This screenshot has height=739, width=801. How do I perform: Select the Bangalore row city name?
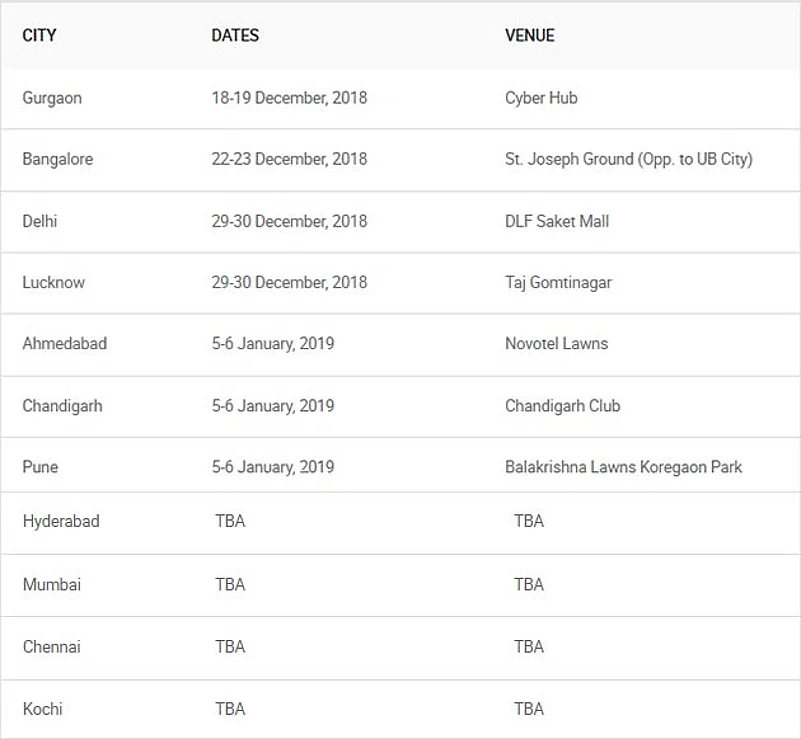click(x=57, y=159)
